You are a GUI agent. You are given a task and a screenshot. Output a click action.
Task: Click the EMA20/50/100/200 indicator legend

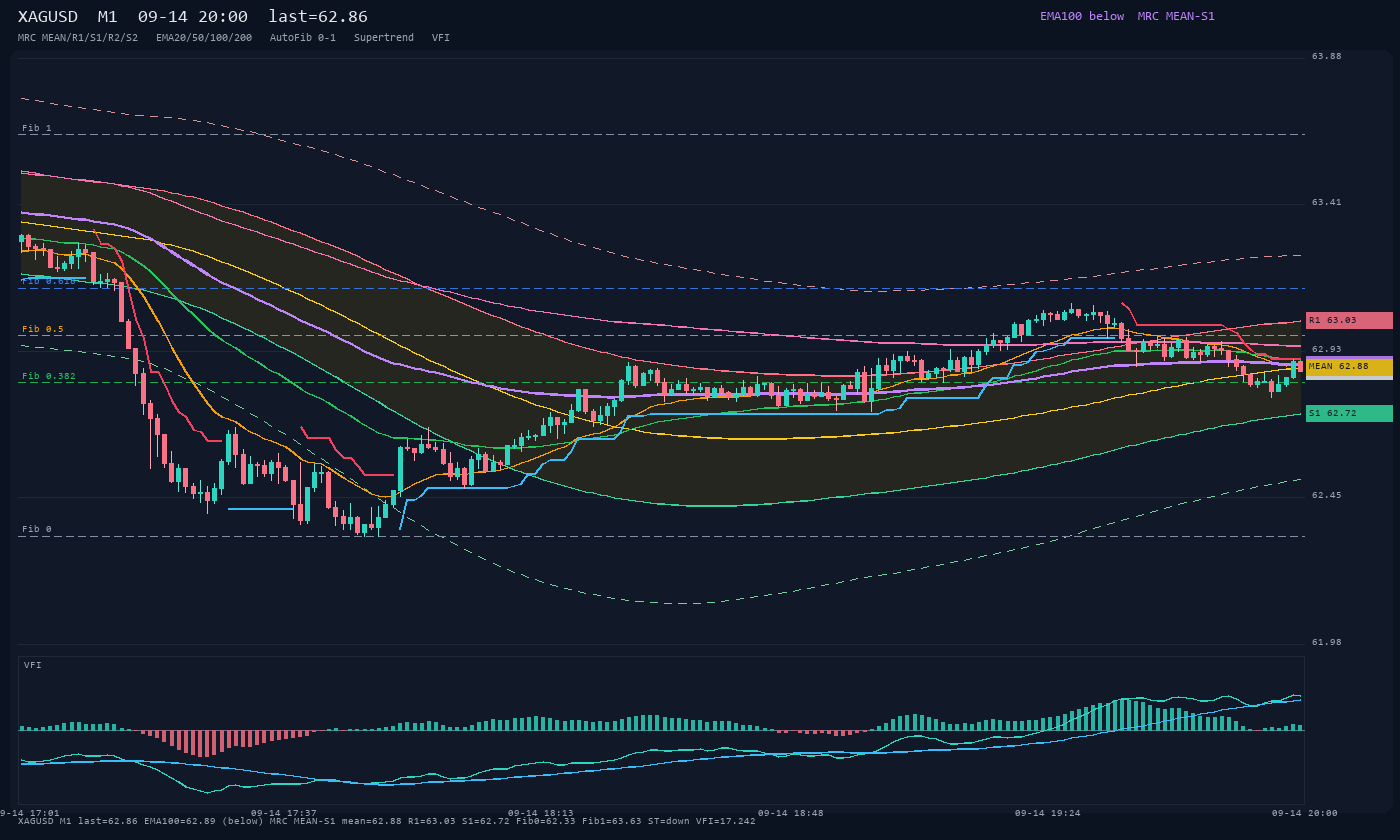204,38
